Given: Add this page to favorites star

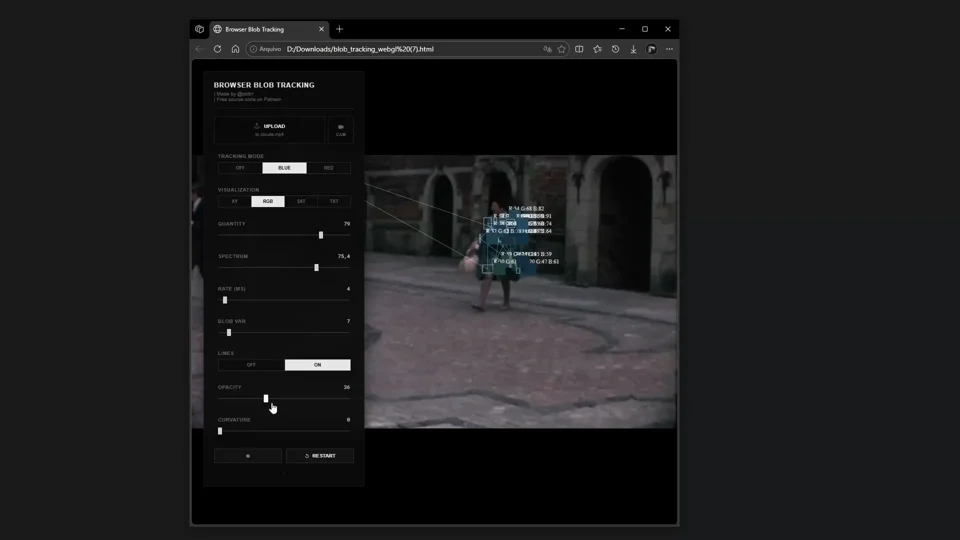Looking at the screenshot, I should click(x=561, y=49).
